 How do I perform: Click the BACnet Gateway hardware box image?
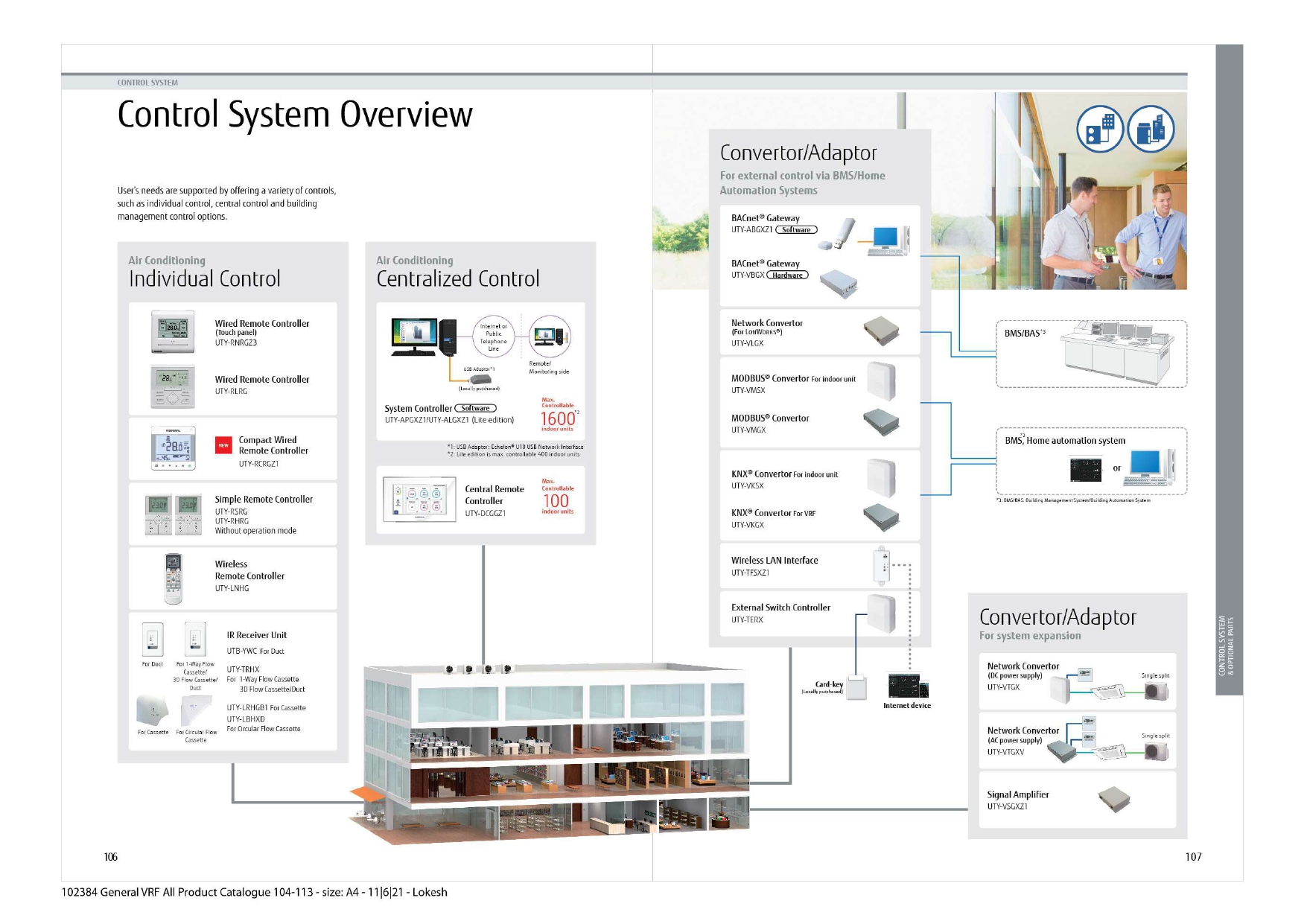[x=839, y=284]
